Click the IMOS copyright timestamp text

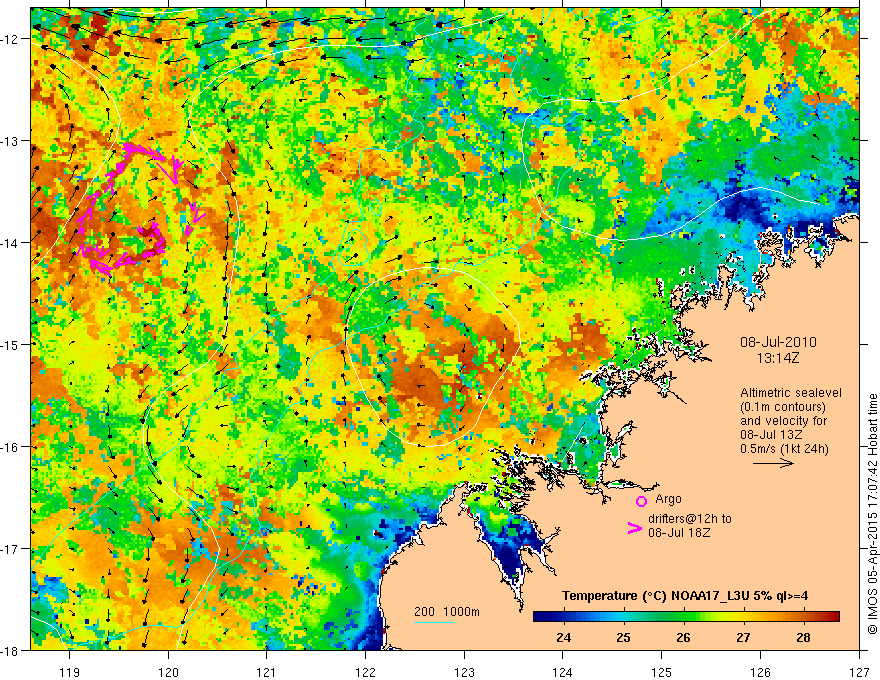872,514
